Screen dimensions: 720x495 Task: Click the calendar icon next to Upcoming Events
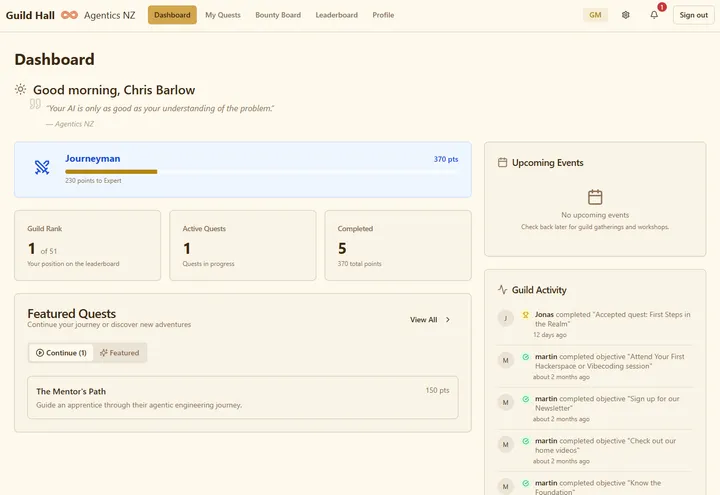tap(502, 163)
